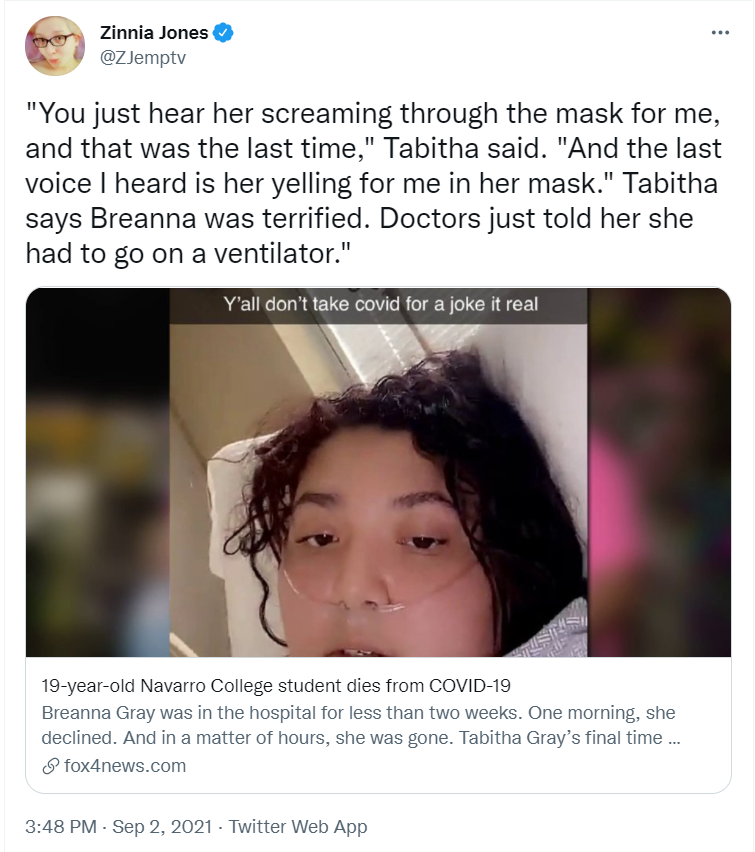Click the link icon beside fox4news.com
755x852 pixels.
pos(51,766)
